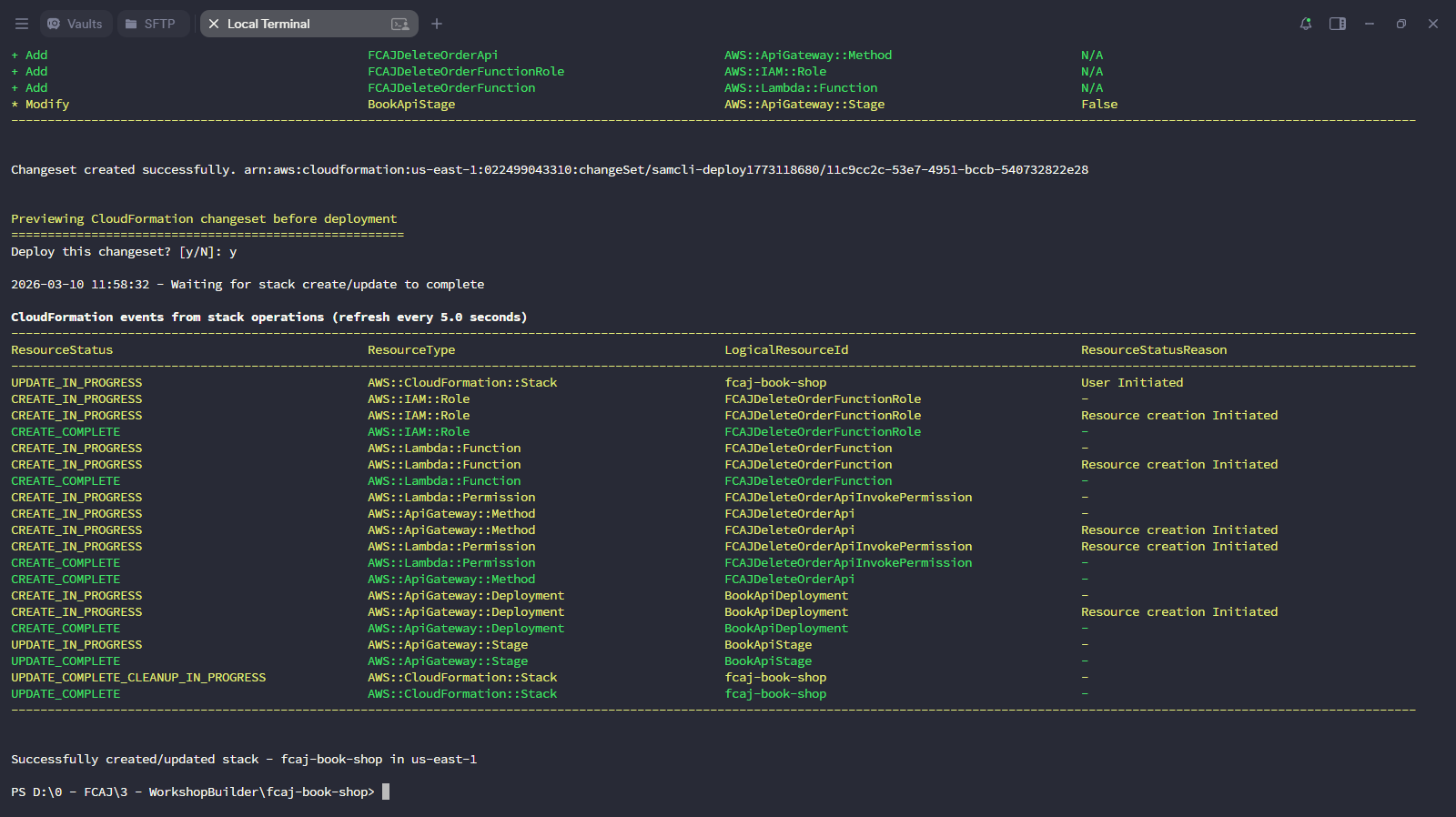Image resolution: width=1456 pixels, height=817 pixels.
Task: Click the 'ResourceStatusReason' column header
Action: pos(1154,349)
